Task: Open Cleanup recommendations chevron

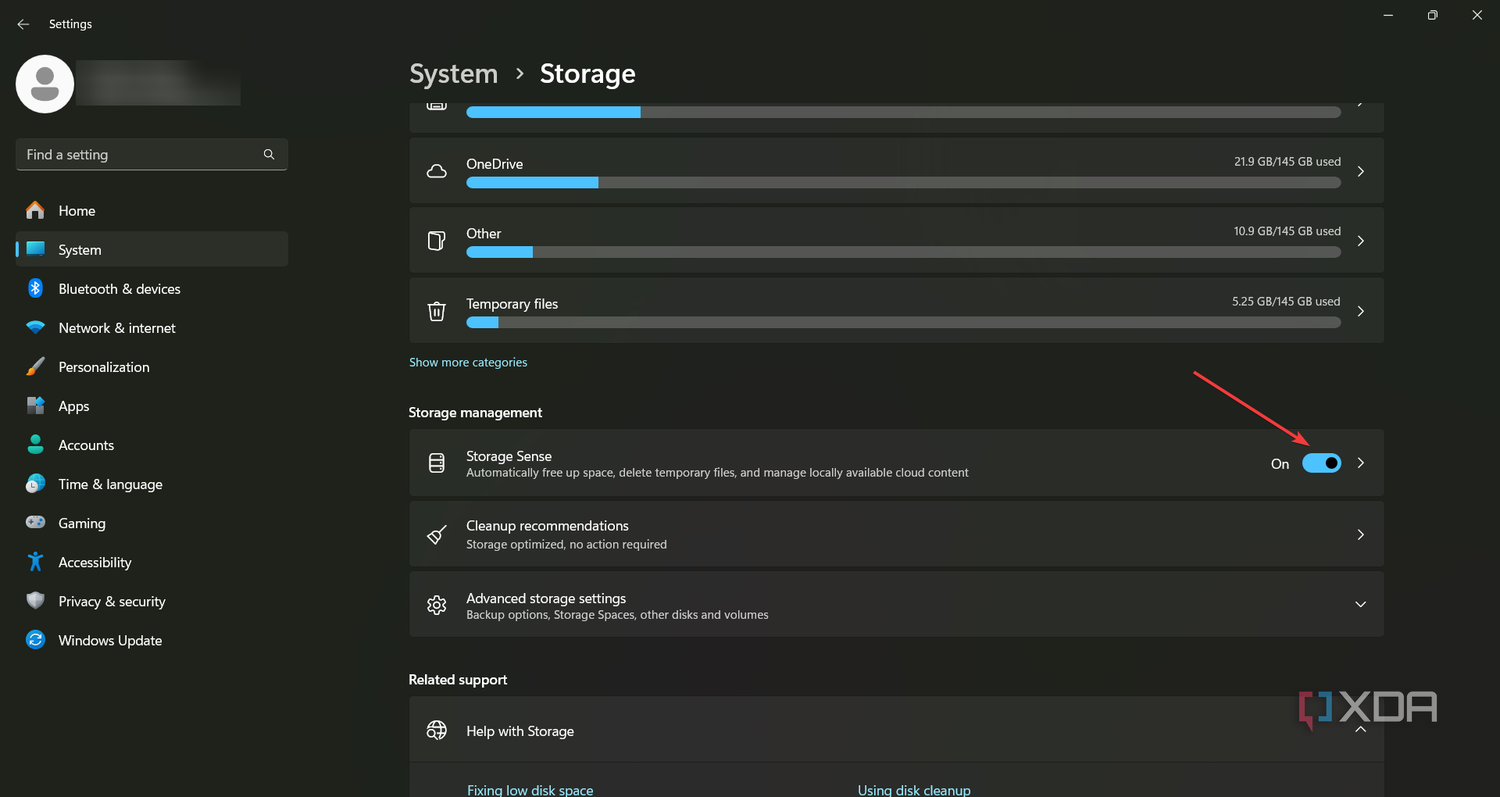Action: [x=1360, y=535]
